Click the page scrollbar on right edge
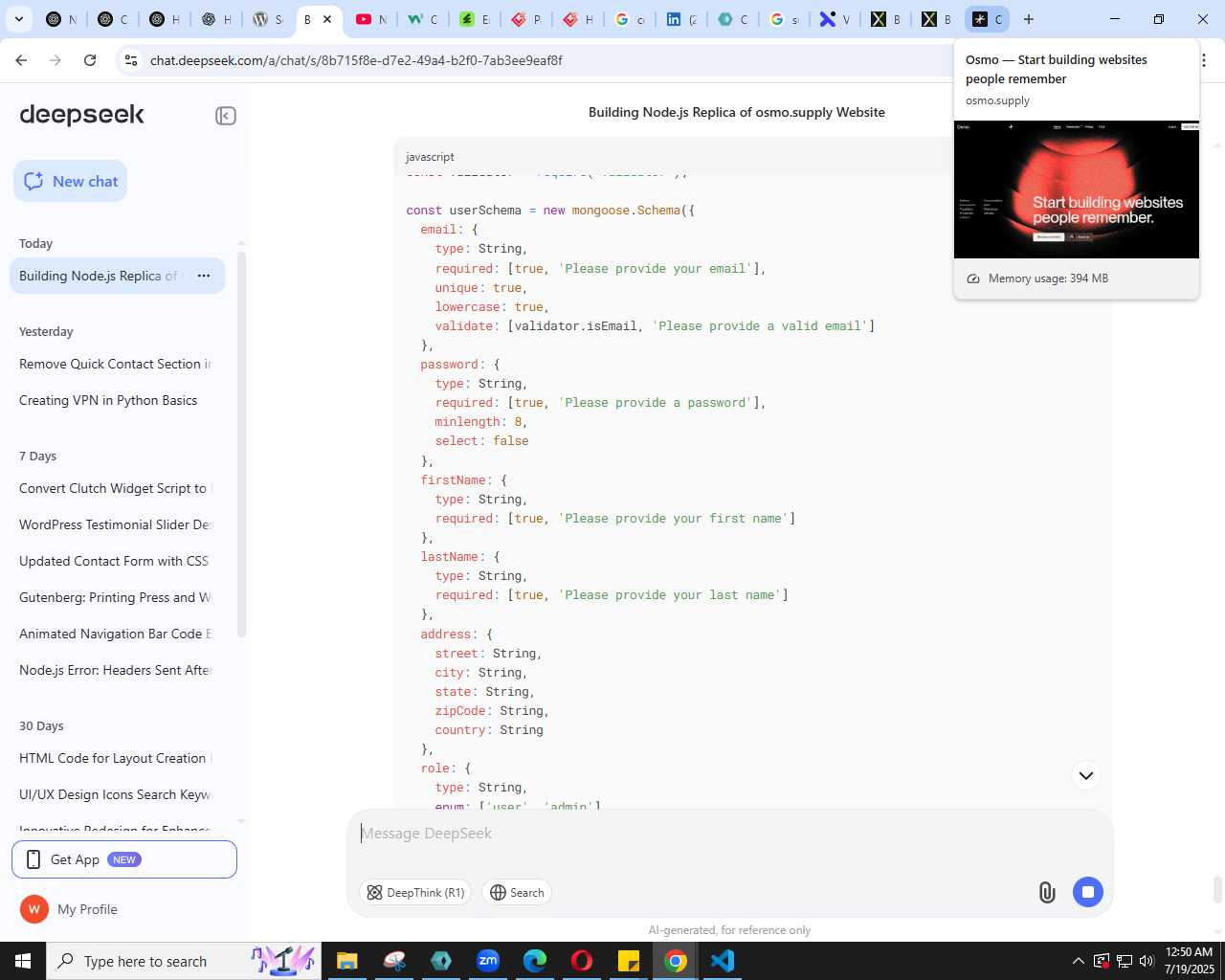This screenshot has width=1225, height=980. [1218, 888]
